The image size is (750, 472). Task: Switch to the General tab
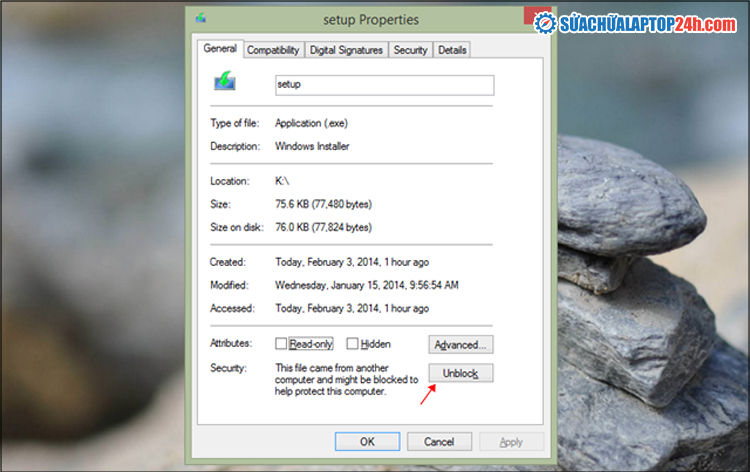220,48
